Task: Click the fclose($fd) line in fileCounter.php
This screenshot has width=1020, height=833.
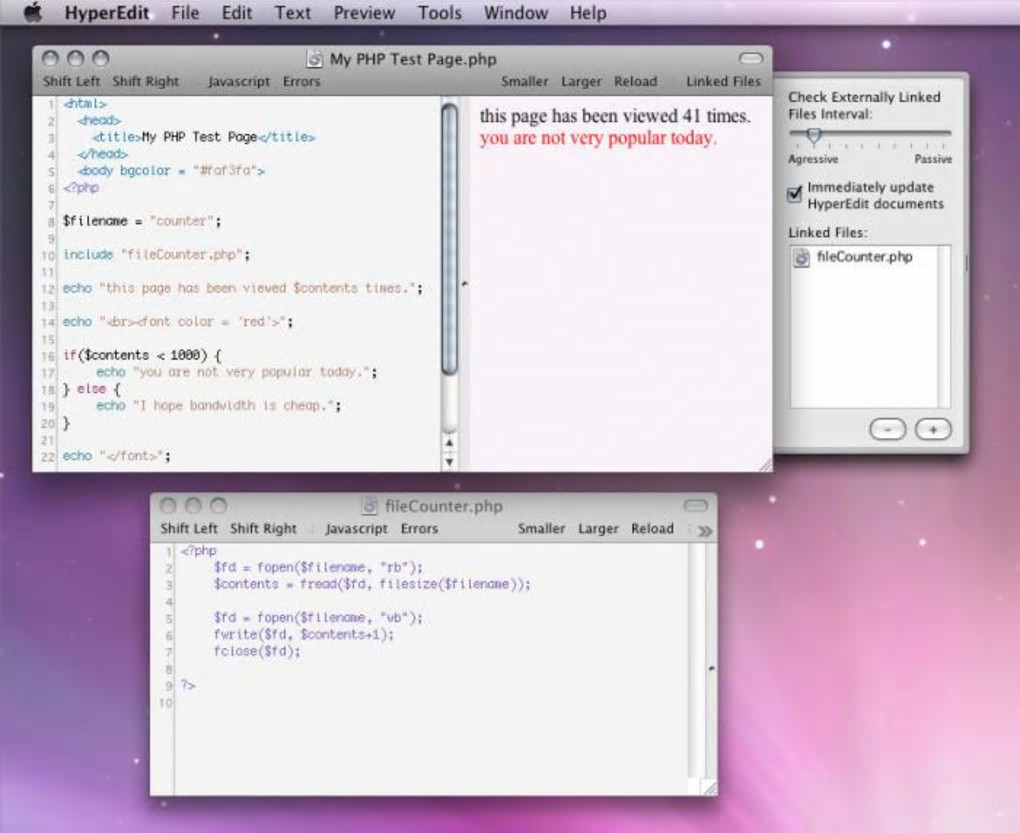Action: tap(257, 651)
